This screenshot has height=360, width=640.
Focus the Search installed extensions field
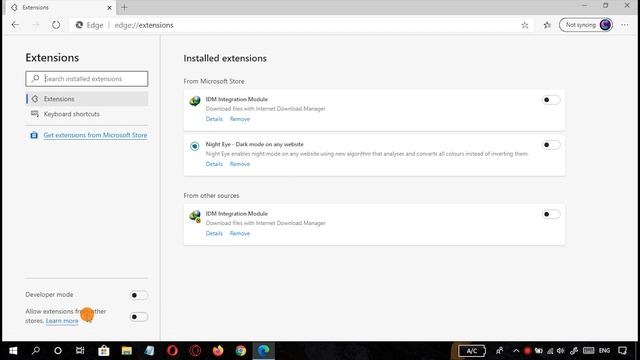(x=87, y=79)
